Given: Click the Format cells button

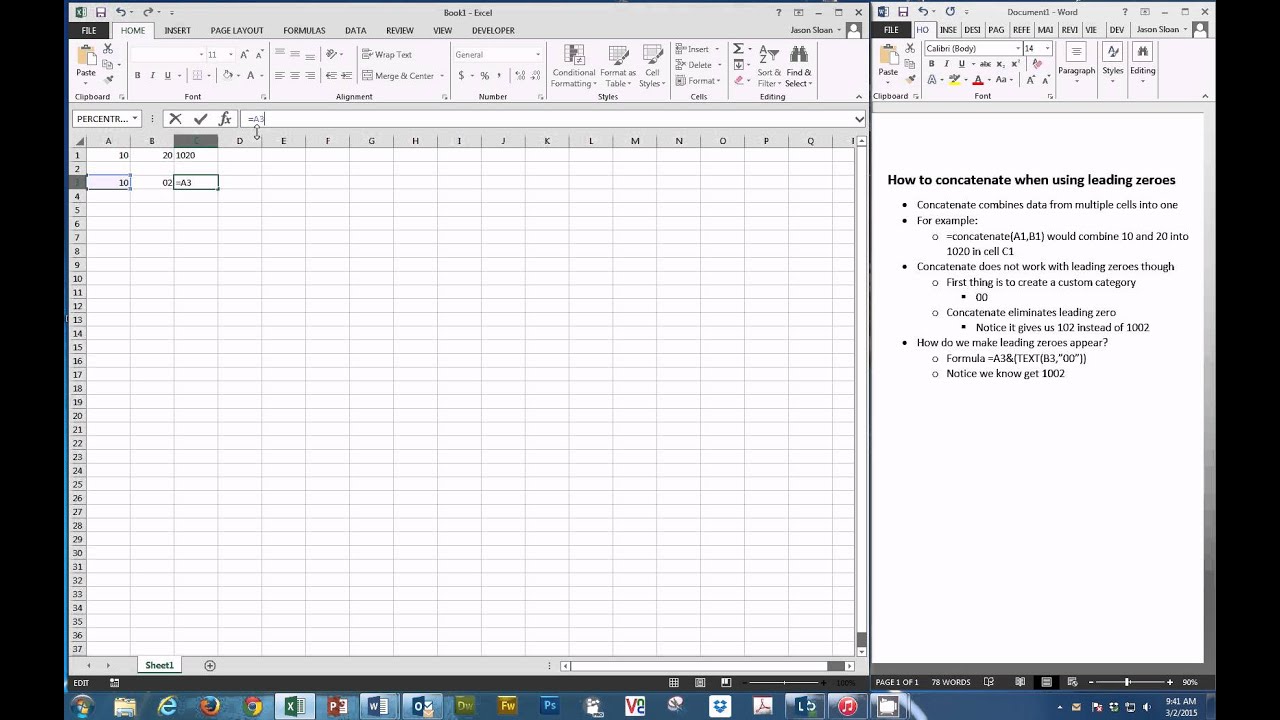Looking at the screenshot, I should click(x=698, y=81).
